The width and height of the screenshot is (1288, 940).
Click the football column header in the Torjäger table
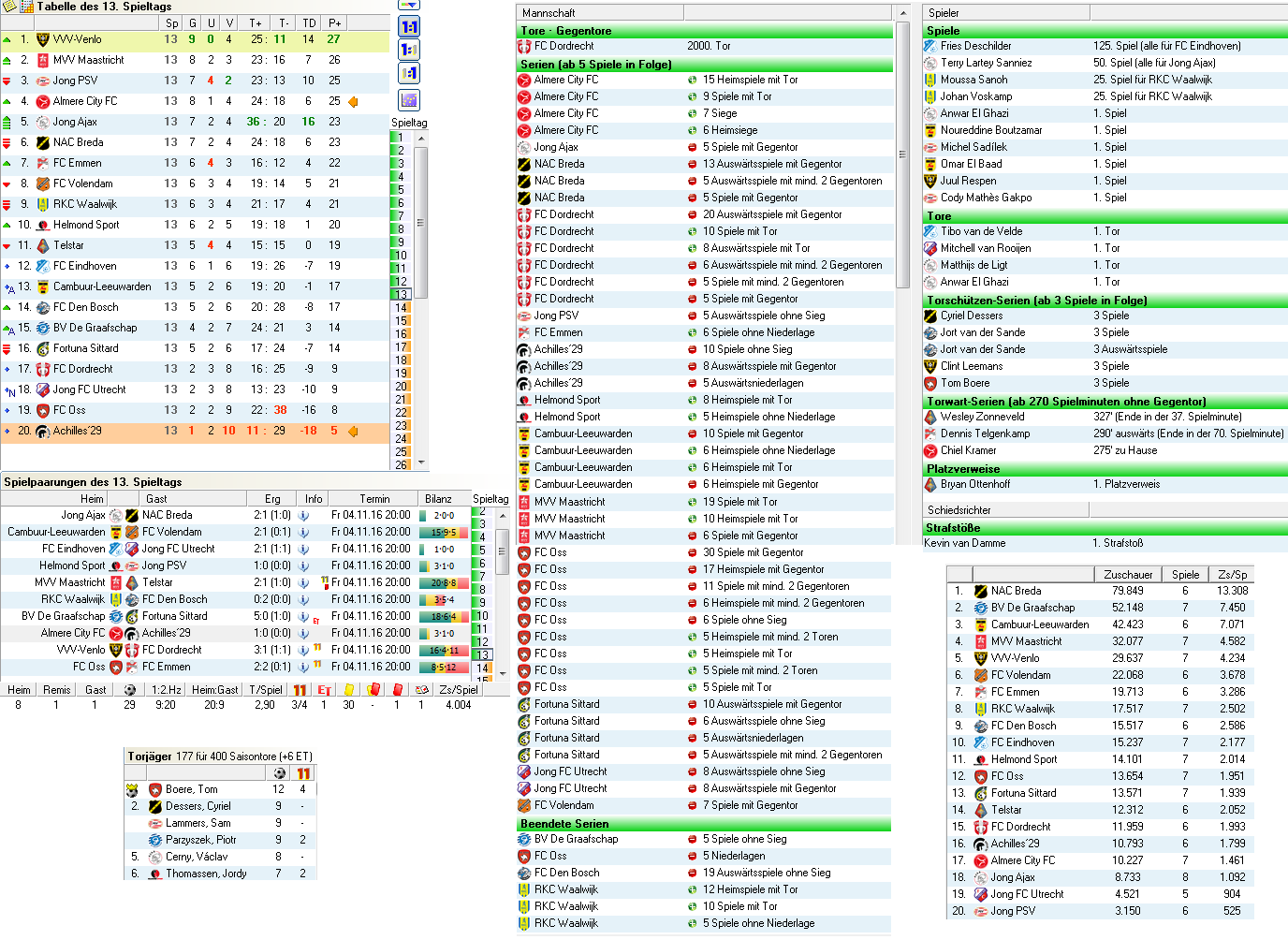tap(279, 773)
